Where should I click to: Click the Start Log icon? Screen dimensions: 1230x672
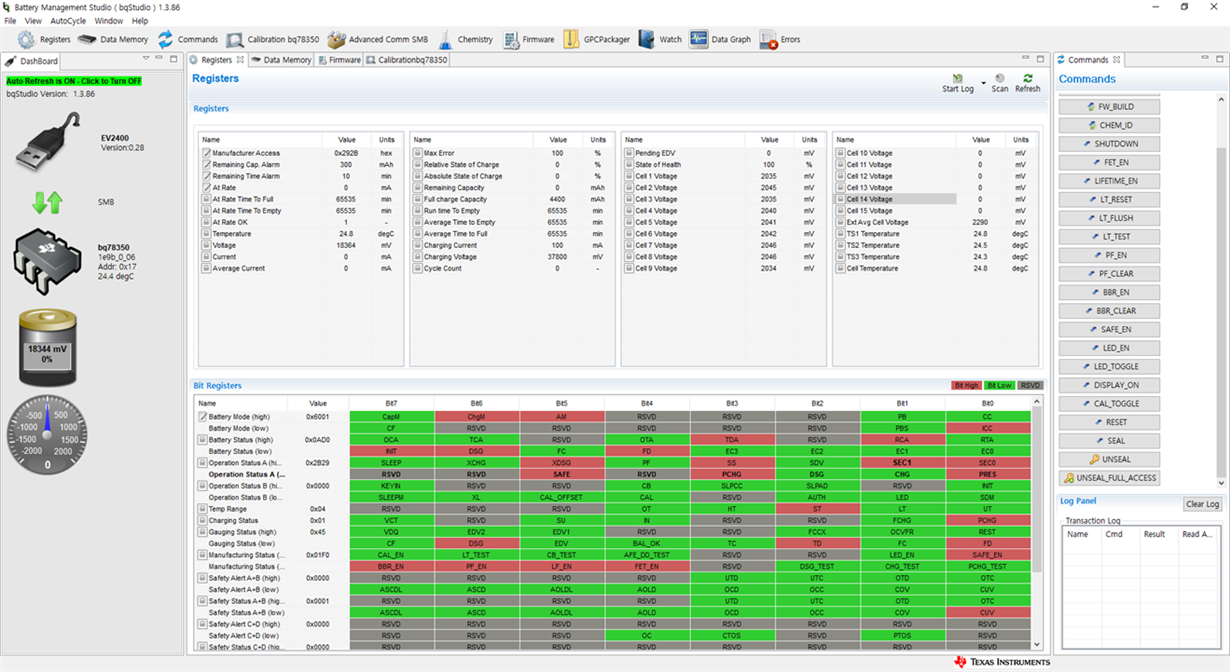click(958, 78)
